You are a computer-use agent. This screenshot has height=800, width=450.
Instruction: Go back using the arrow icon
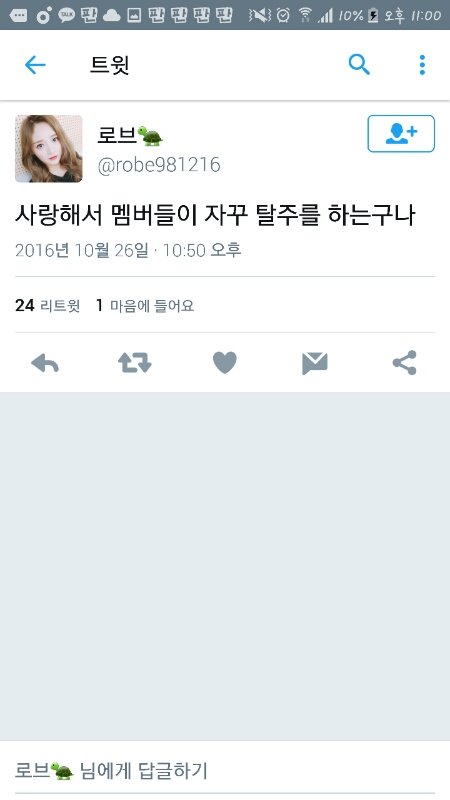tap(35, 65)
